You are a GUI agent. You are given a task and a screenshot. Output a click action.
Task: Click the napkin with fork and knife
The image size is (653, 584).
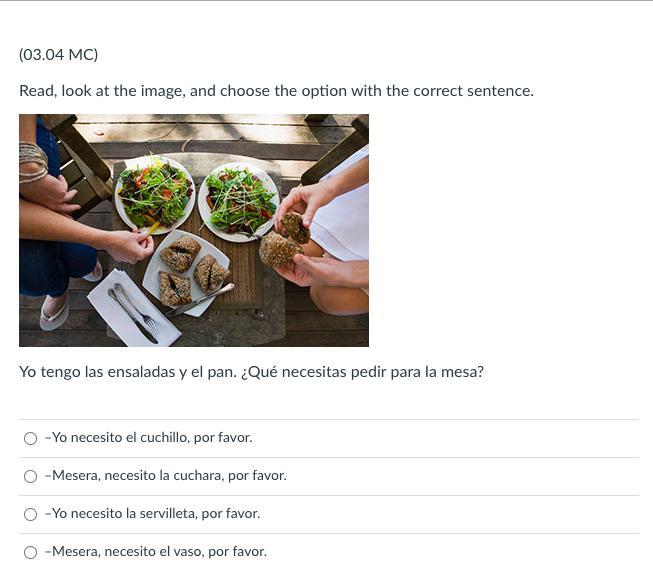[x=133, y=309]
